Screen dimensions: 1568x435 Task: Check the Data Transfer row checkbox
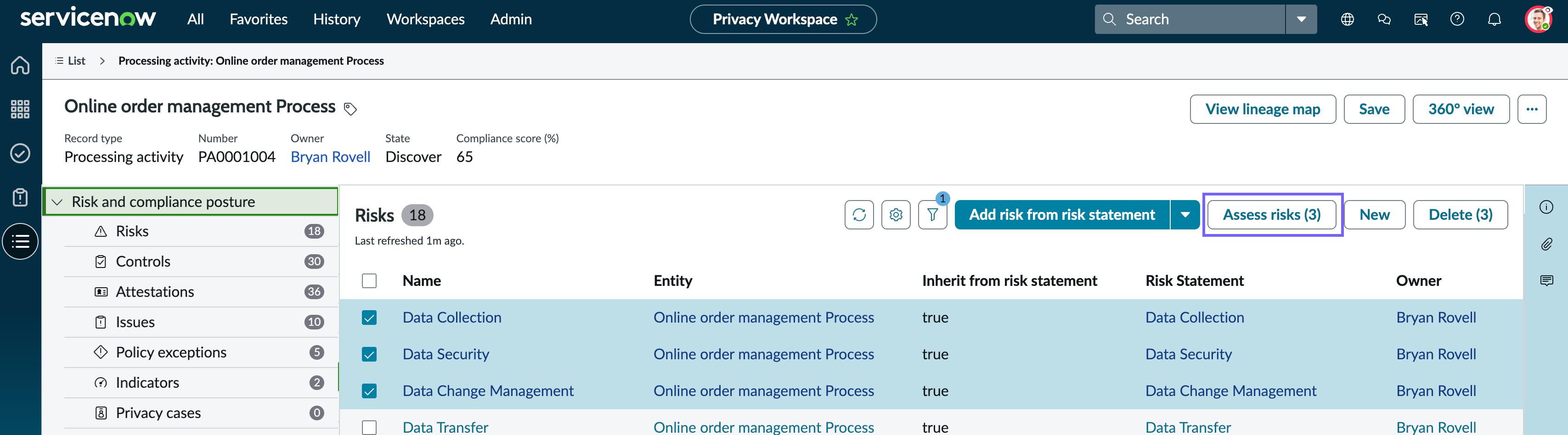[x=369, y=427]
